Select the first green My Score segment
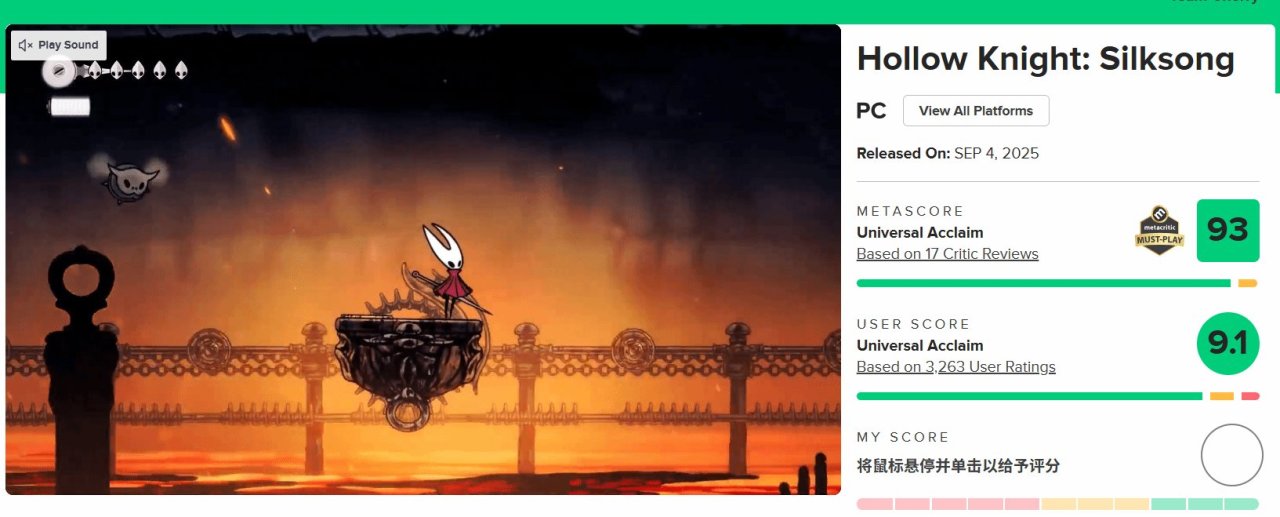 (x=1168, y=504)
